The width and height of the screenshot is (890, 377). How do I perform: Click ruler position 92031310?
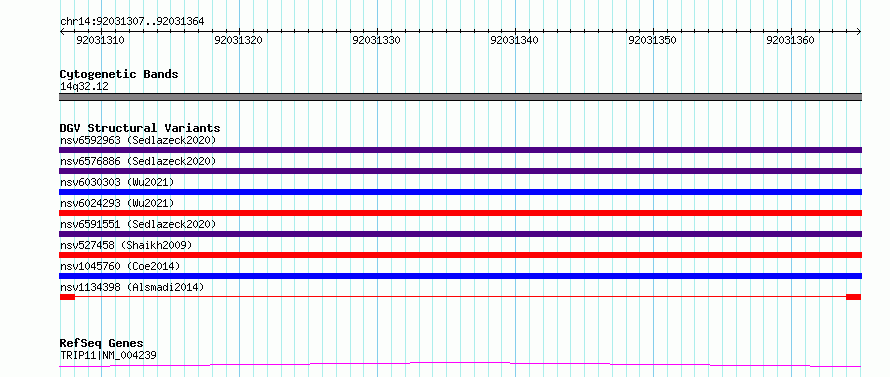pos(101,40)
